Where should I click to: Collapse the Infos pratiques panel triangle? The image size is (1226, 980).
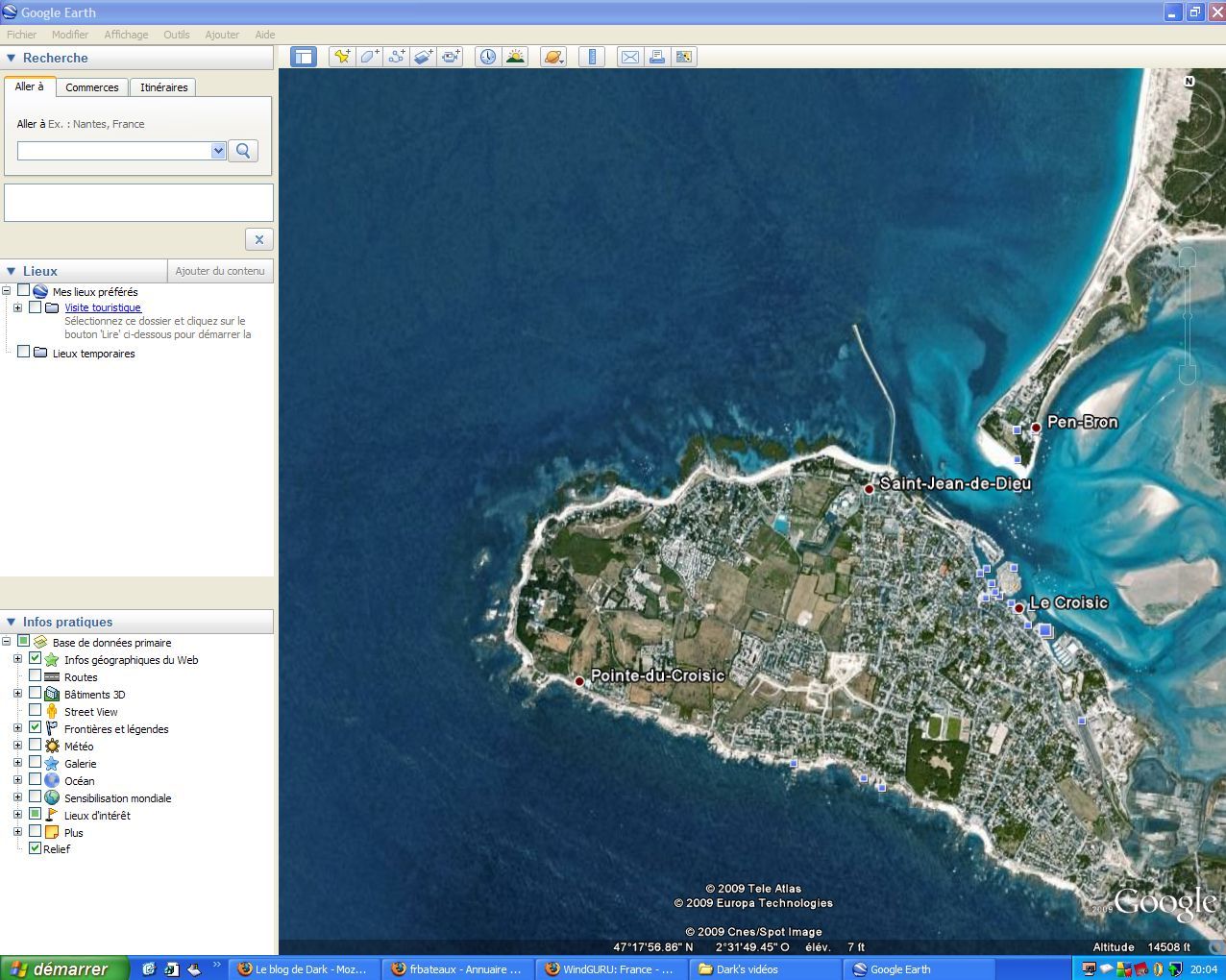[12, 623]
